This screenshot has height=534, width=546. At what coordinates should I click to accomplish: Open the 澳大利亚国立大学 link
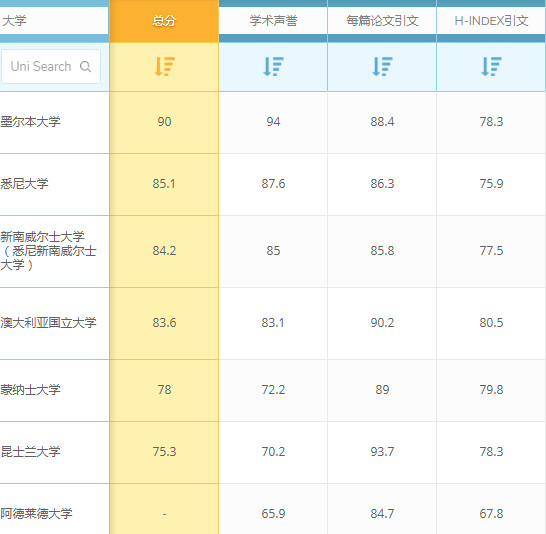point(48,323)
